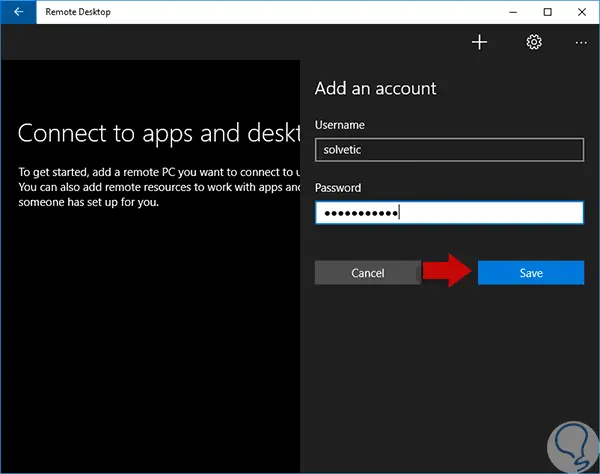This screenshot has height=474, width=600.
Task: Add a new connection with plus icon
Action: pyautogui.click(x=479, y=42)
